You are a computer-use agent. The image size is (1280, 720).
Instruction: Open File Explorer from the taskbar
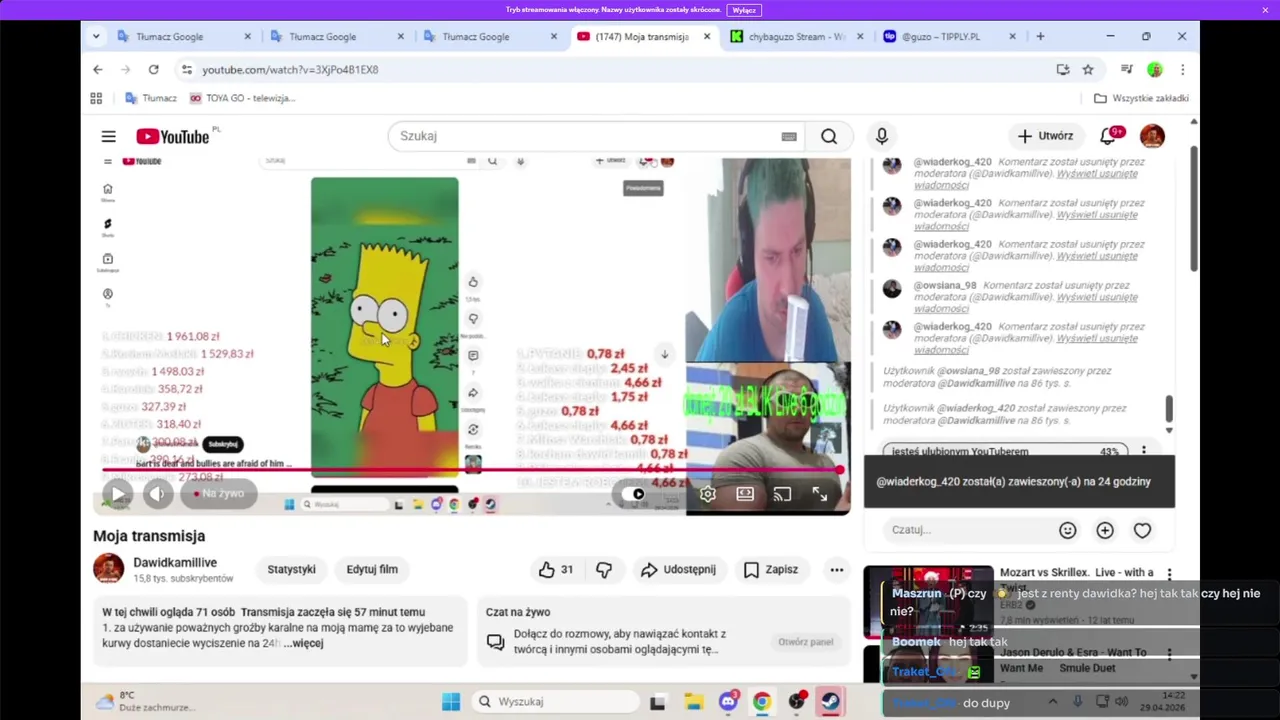(693, 702)
